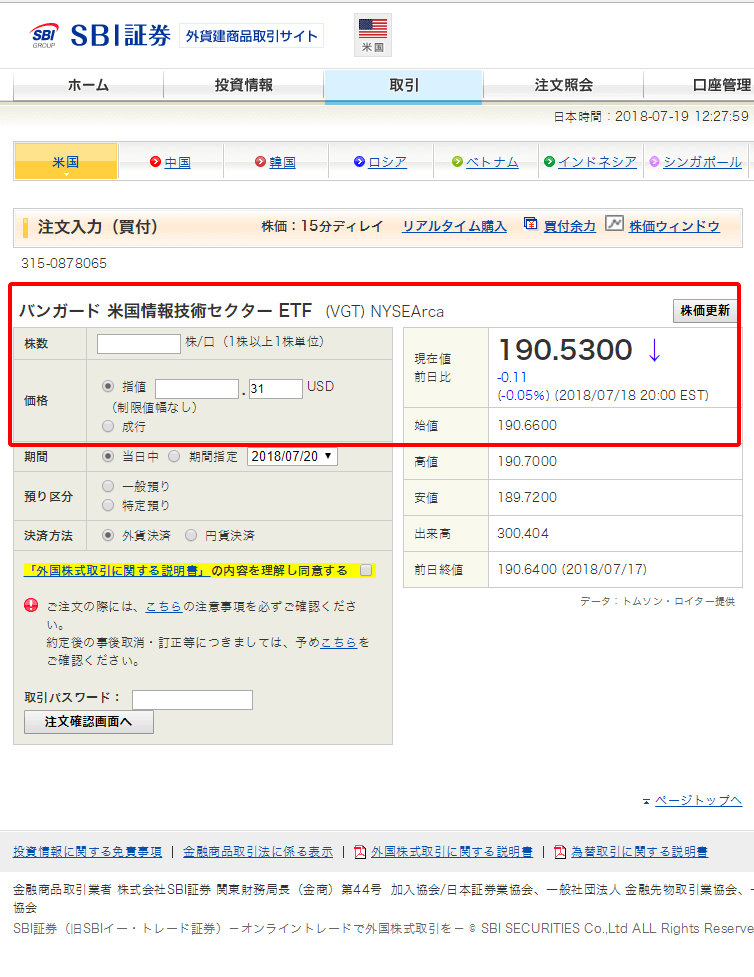This screenshot has width=754, height=977.
Task: Click the first こちら link about 注意事項
Action: coord(164,606)
